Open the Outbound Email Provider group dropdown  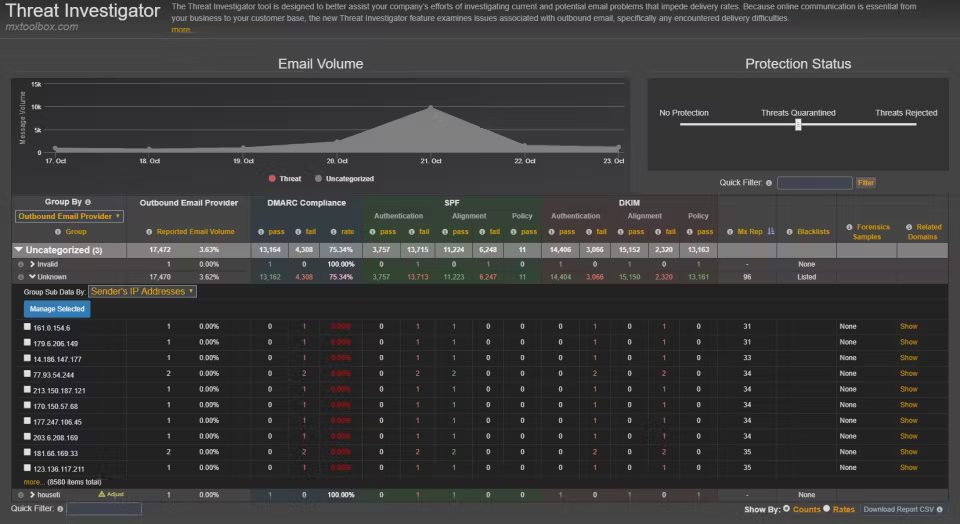point(69,216)
